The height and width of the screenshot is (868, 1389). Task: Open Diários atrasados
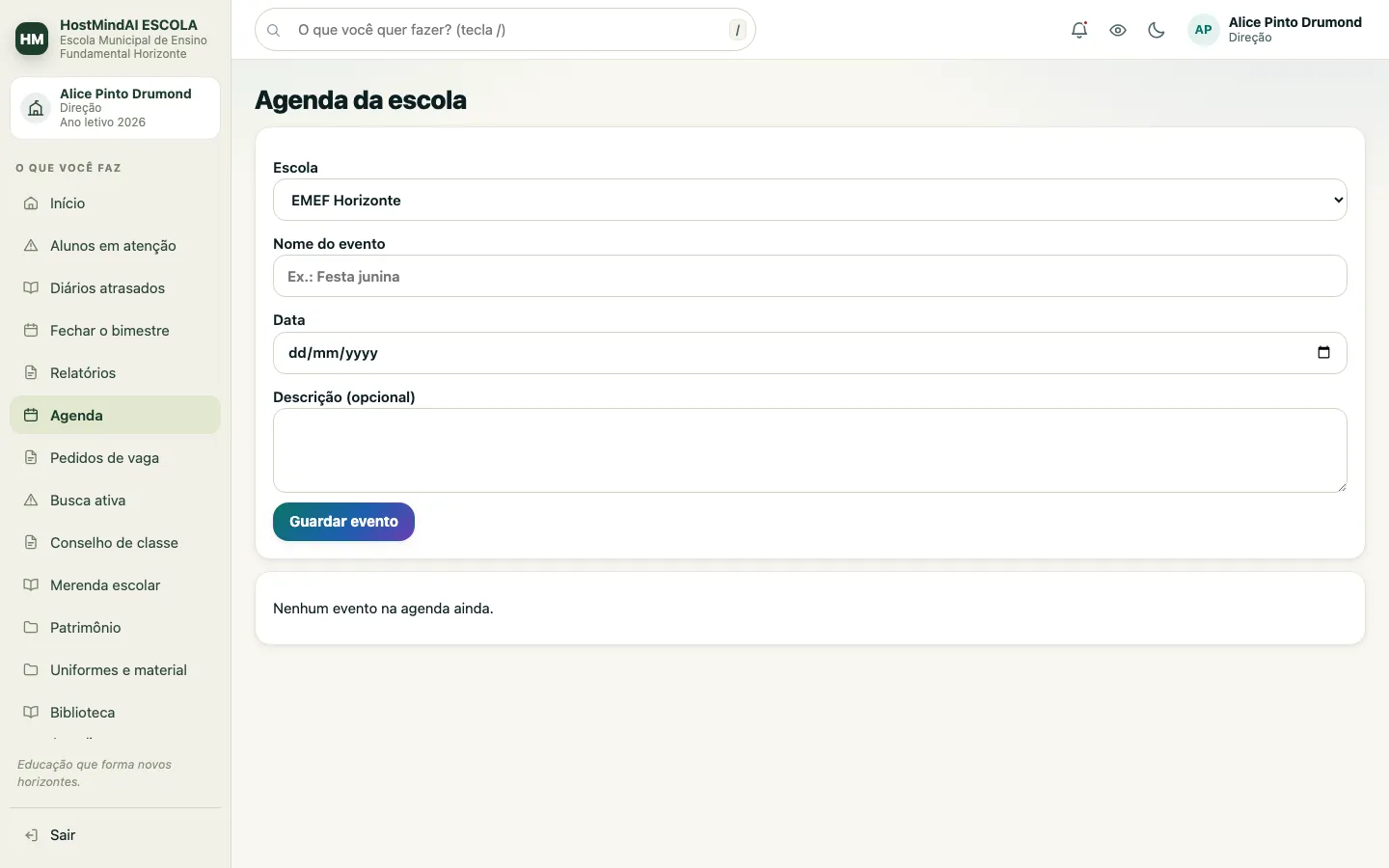coord(115,288)
